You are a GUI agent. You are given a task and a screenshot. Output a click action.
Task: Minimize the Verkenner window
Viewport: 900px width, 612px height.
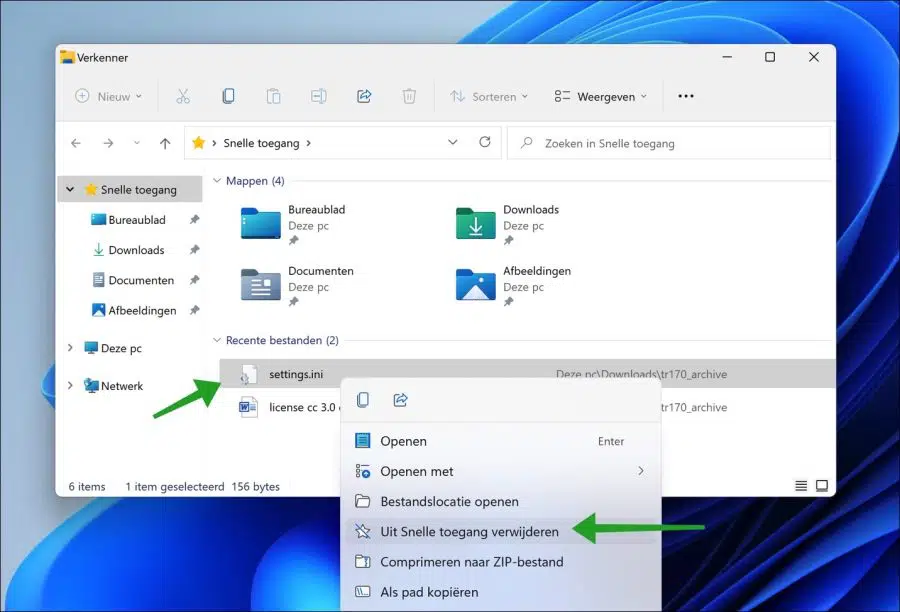click(x=727, y=57)
